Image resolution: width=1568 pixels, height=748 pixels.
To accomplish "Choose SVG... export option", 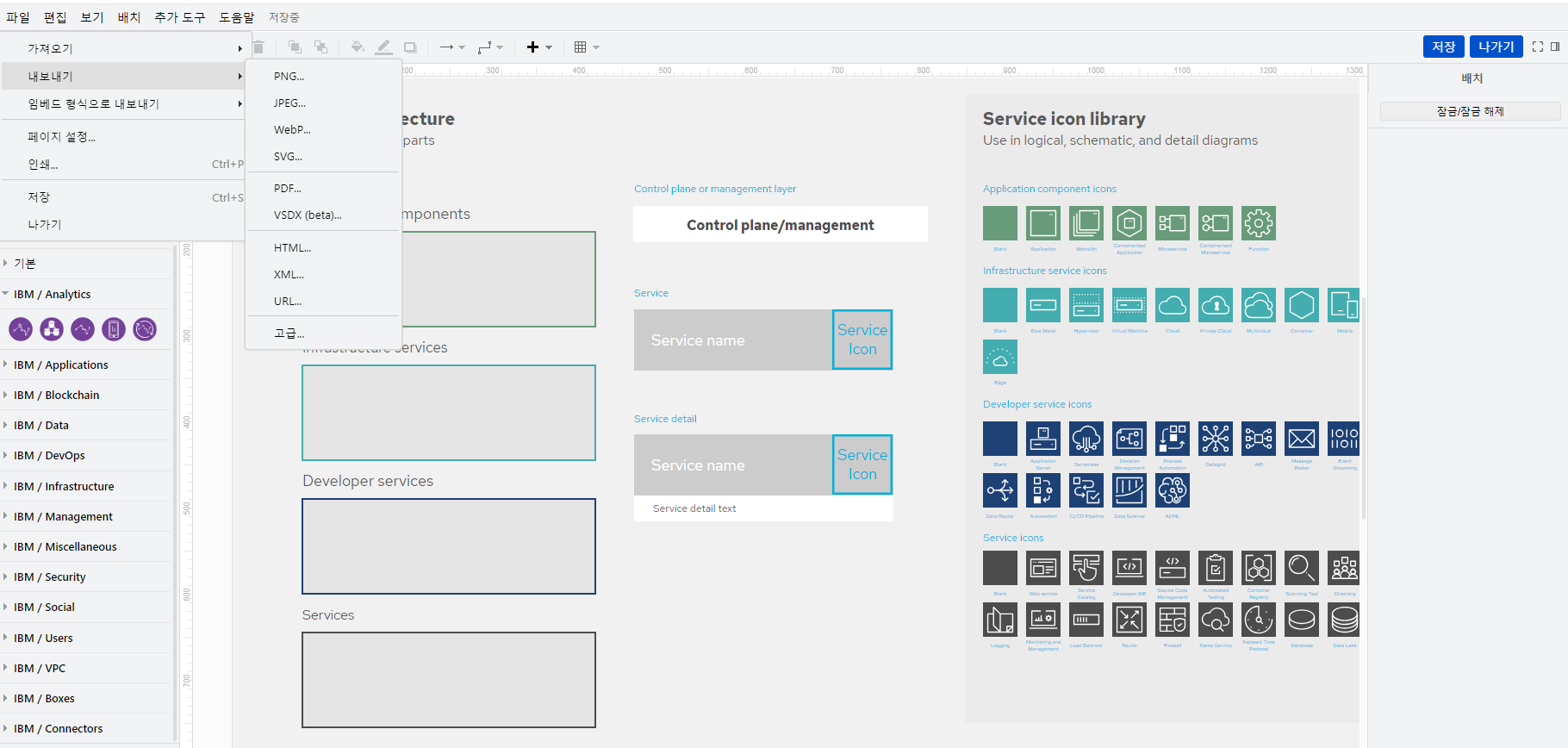I will tap(323, 156).
